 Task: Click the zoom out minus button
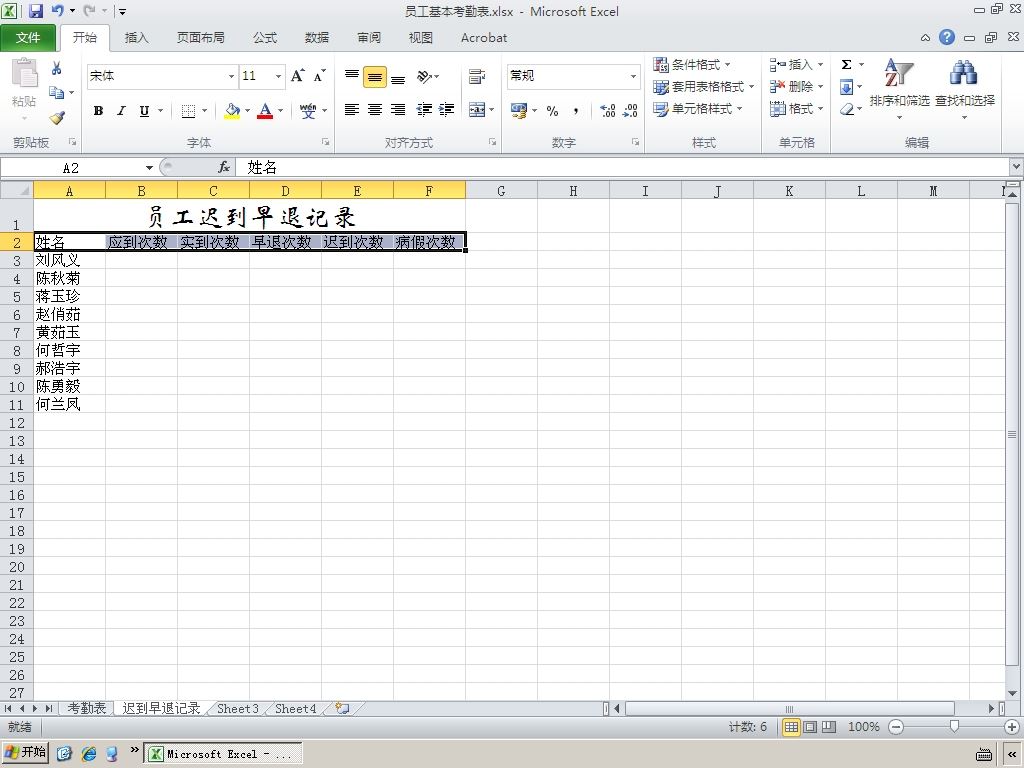[x=896, y=727]
